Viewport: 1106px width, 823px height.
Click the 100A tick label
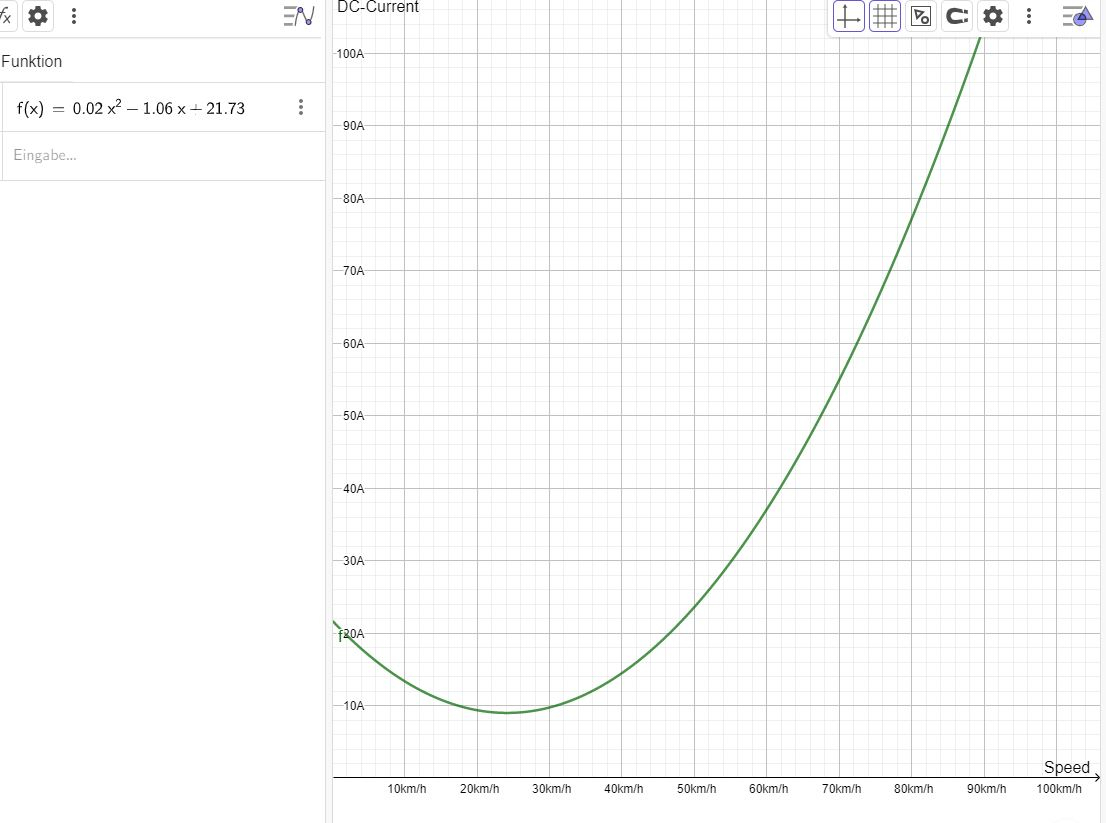(351, 53)
